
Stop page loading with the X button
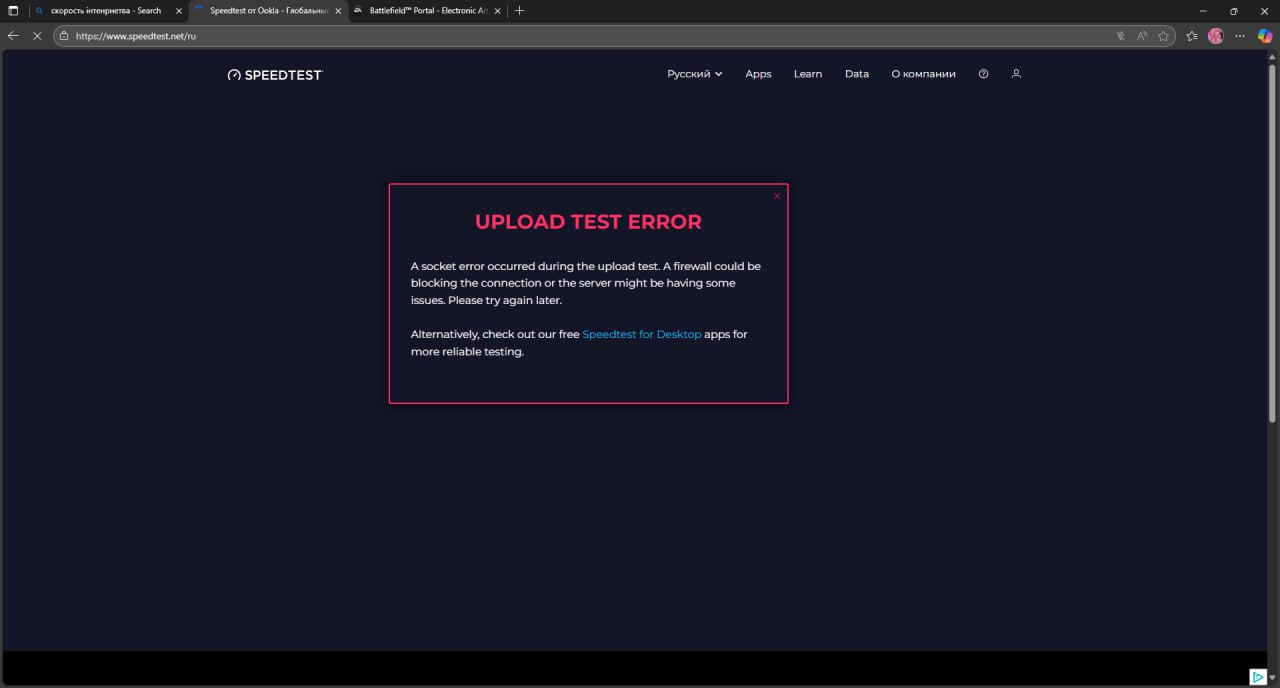[x=38, y=35]
